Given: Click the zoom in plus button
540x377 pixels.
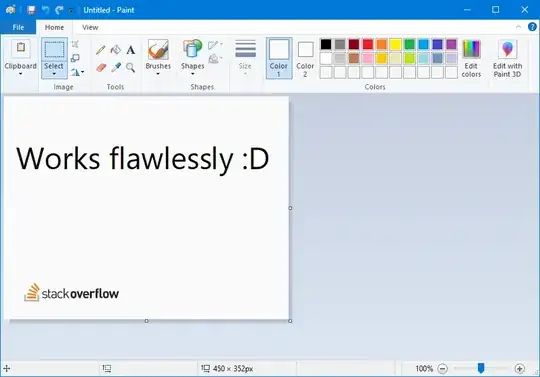Looking at the screenshot, I should [520, 369].
